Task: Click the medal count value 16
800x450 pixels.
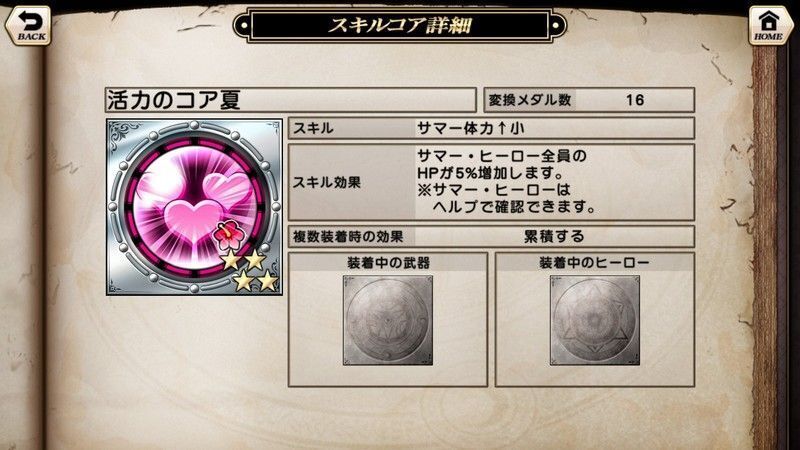Action: tap(635, 100)
